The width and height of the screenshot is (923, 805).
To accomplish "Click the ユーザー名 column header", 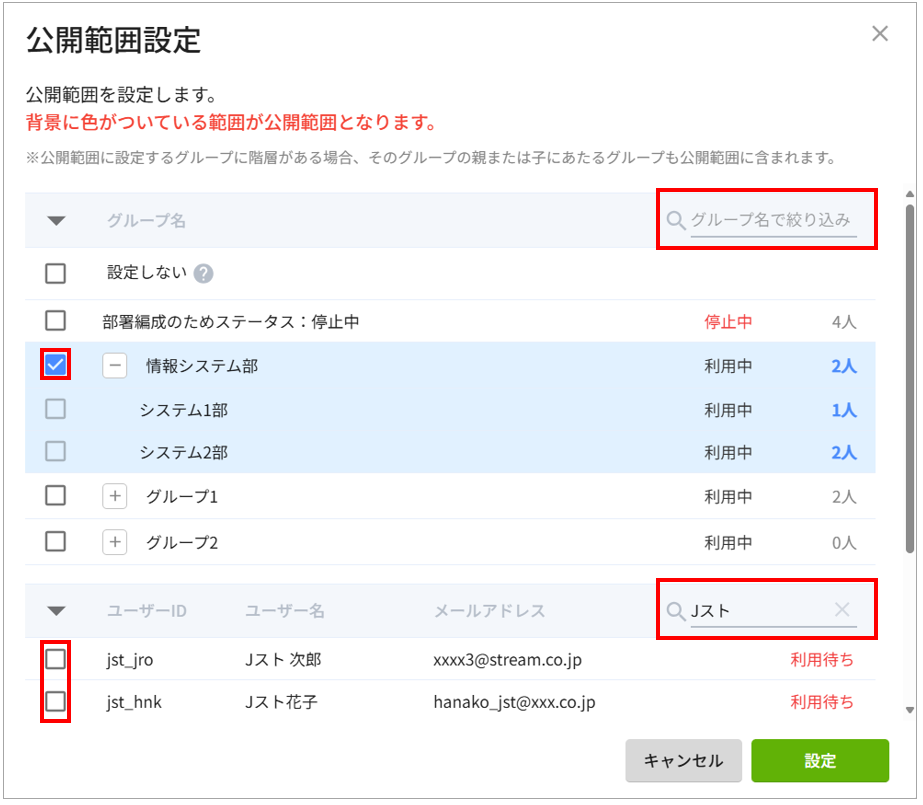I will (x=285, y=611).
